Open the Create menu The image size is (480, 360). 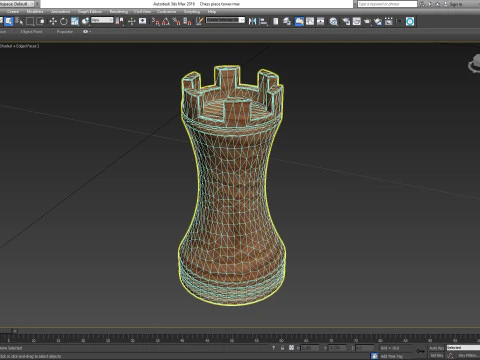coord(13,12)
